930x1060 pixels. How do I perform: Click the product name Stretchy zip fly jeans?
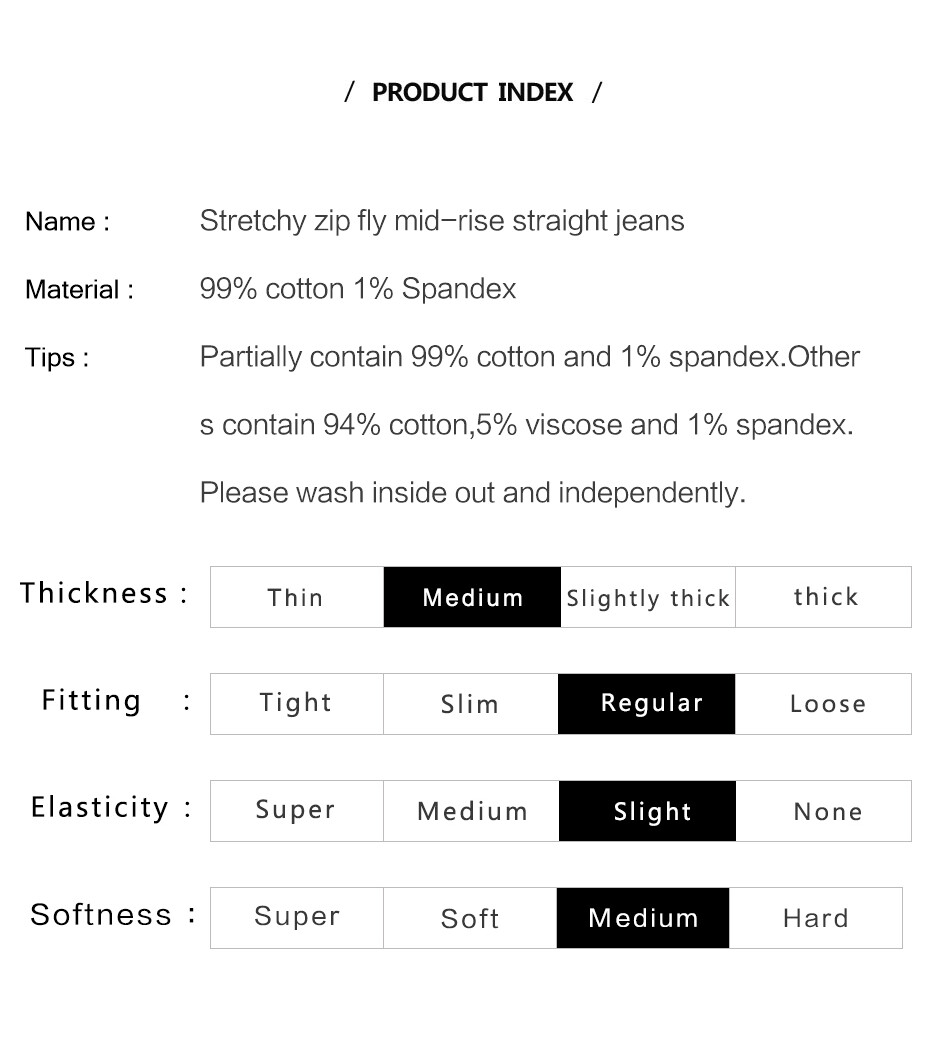coord(442,221)
